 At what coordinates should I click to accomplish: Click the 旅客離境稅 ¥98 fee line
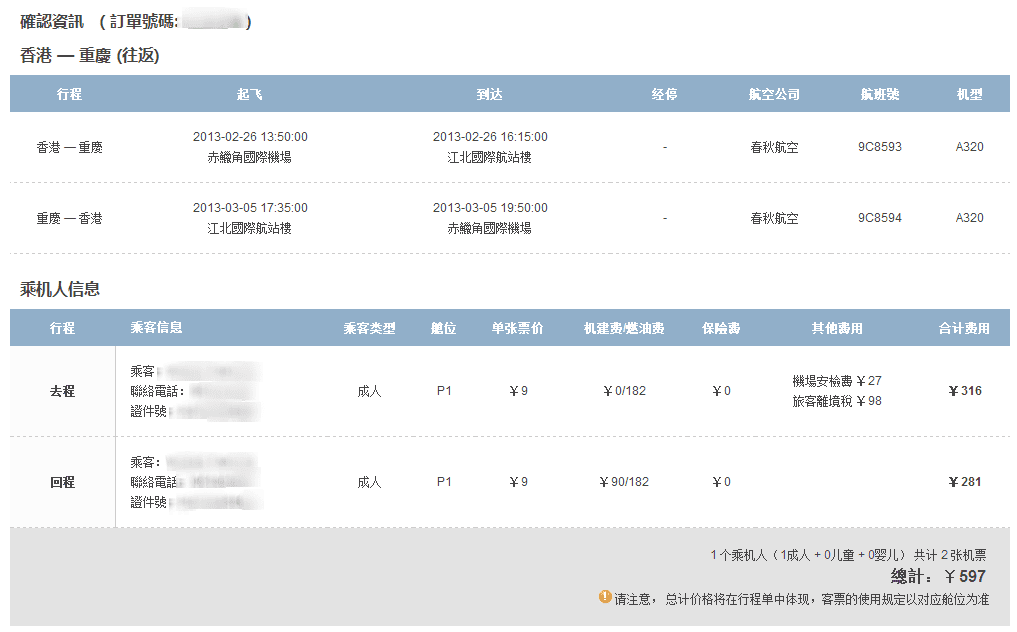(836, 401)
